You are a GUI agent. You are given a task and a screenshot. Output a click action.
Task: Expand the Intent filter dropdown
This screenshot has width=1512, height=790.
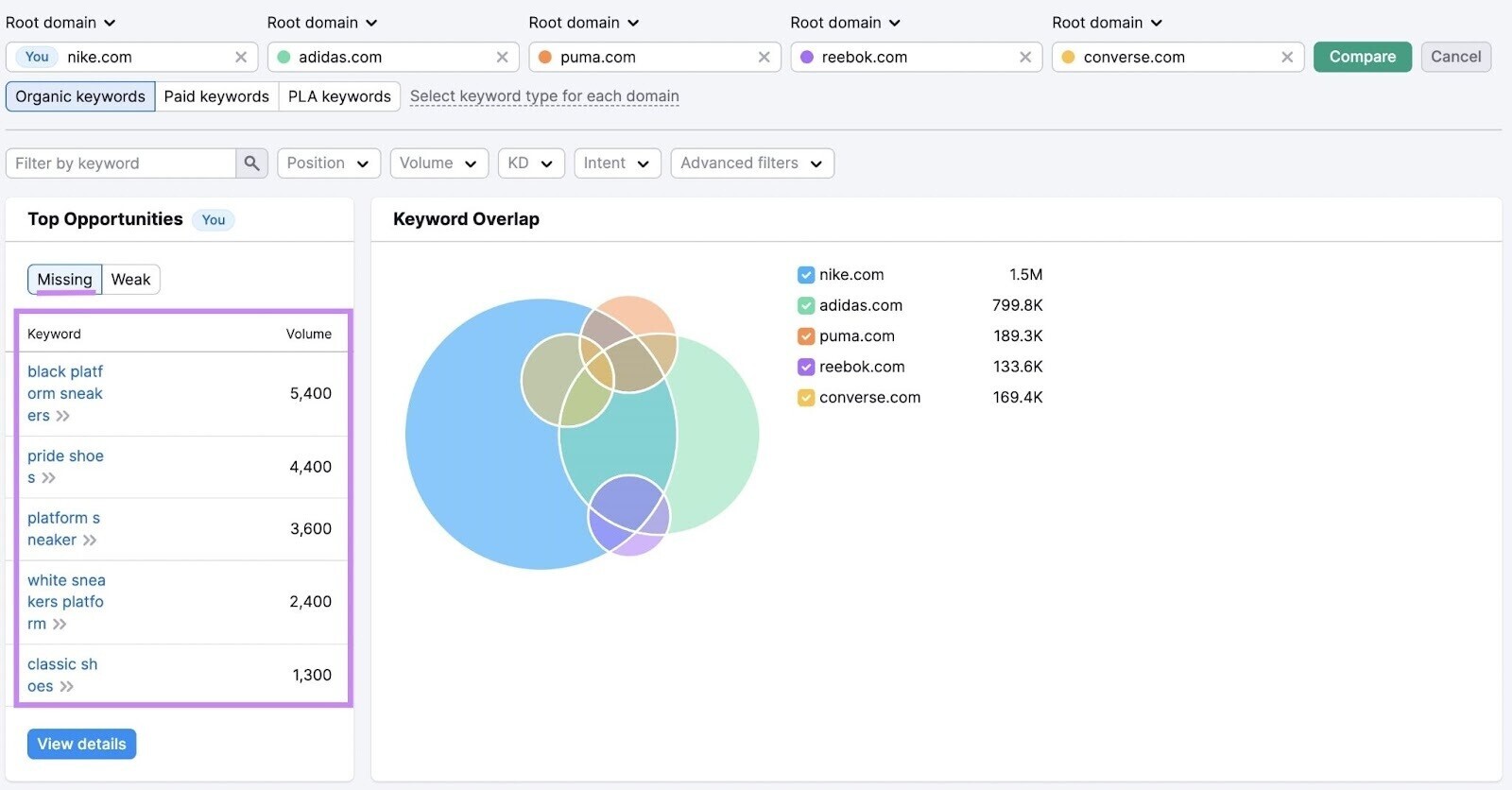(x=617, y=163)
